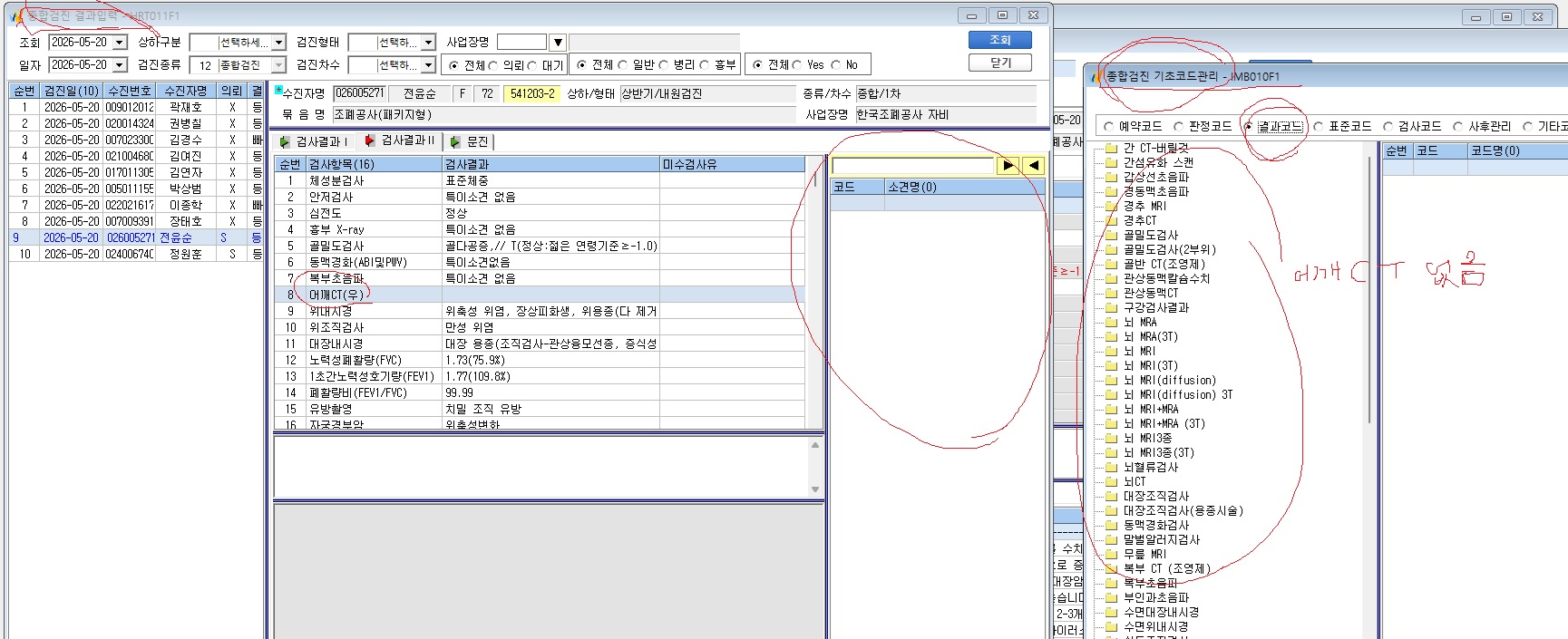
Task: Open the 조회 date dropdown arrow
Action: pos(120,43)
